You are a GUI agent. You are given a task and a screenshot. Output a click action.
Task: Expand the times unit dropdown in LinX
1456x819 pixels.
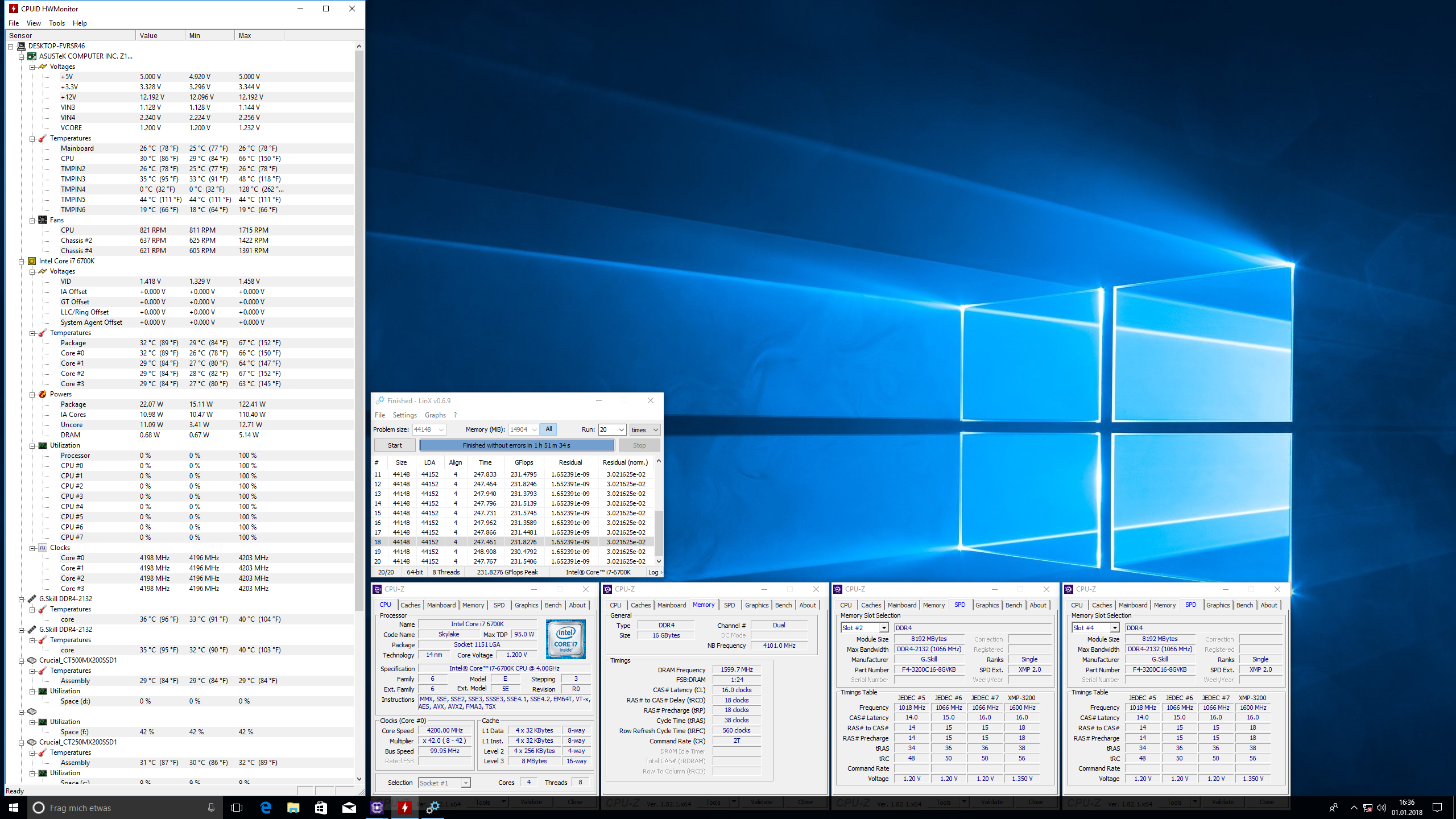pyautogui.click(x=655, y=430)
